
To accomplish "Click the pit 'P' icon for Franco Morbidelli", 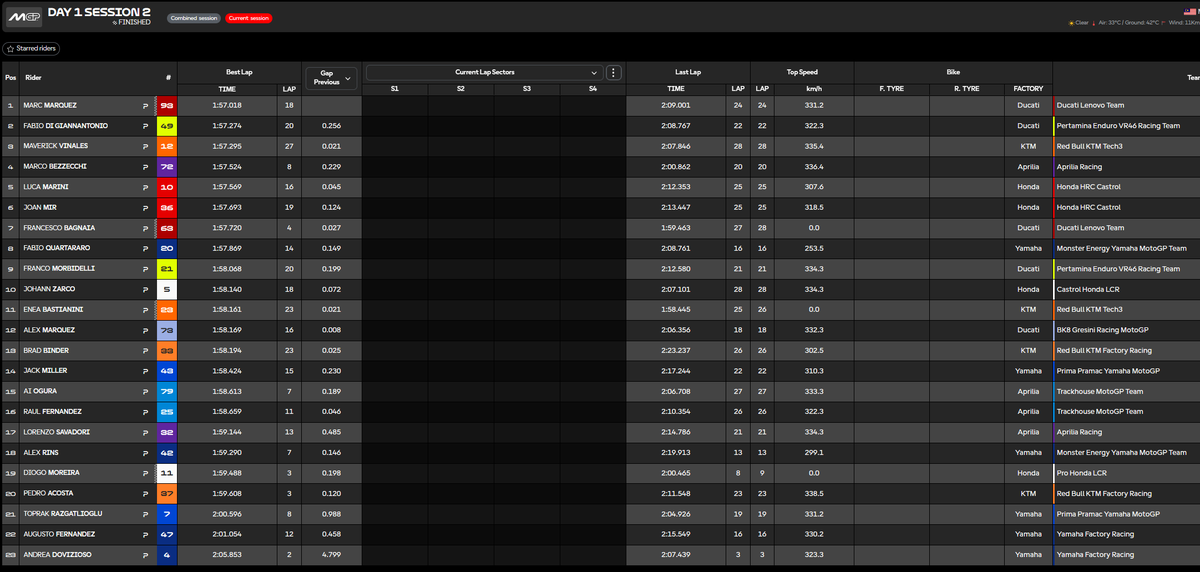I will click(x=146, y=269).
